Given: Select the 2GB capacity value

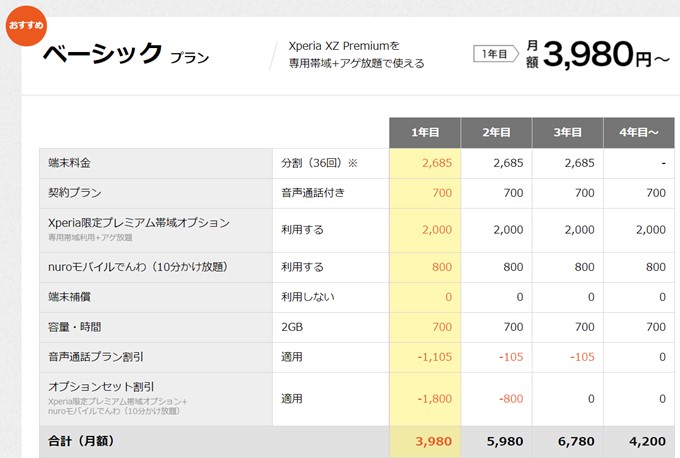Looking at the screenshot, I should click(x=294, y=327).
